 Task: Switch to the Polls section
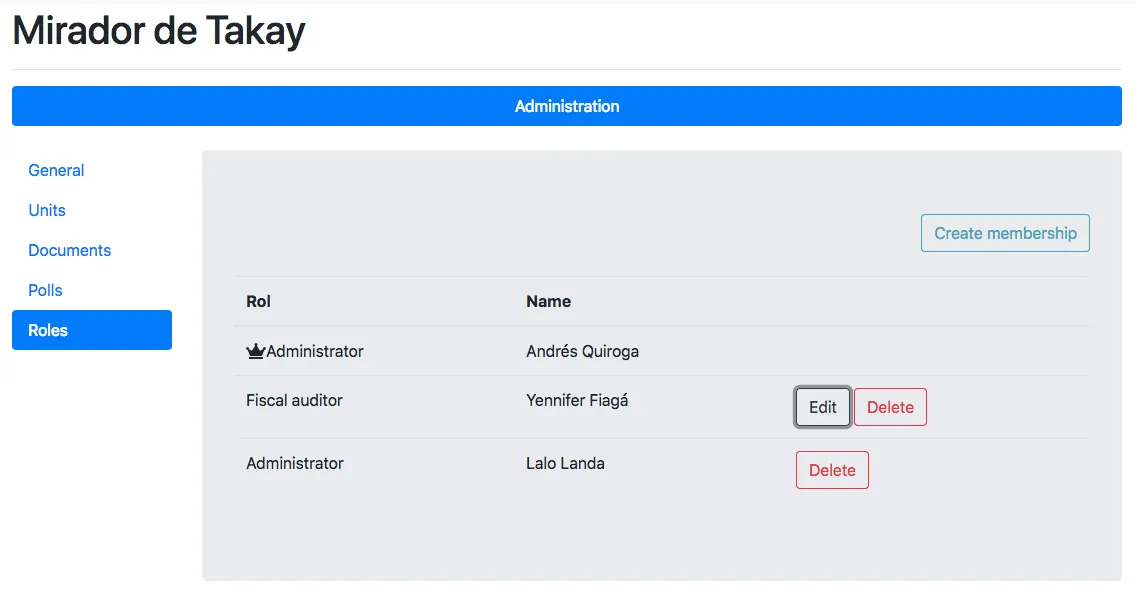pos(45,290)
